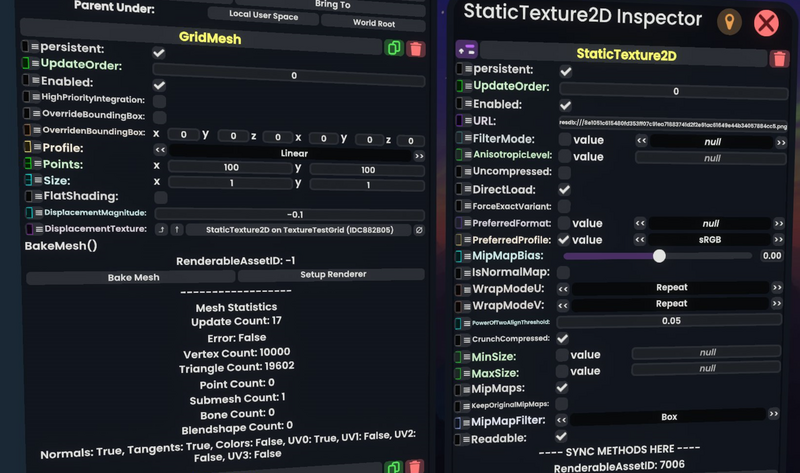This screenshot has height=473, width=800.
Task: Select Local User Space parent option
Action: click(264, 14)
